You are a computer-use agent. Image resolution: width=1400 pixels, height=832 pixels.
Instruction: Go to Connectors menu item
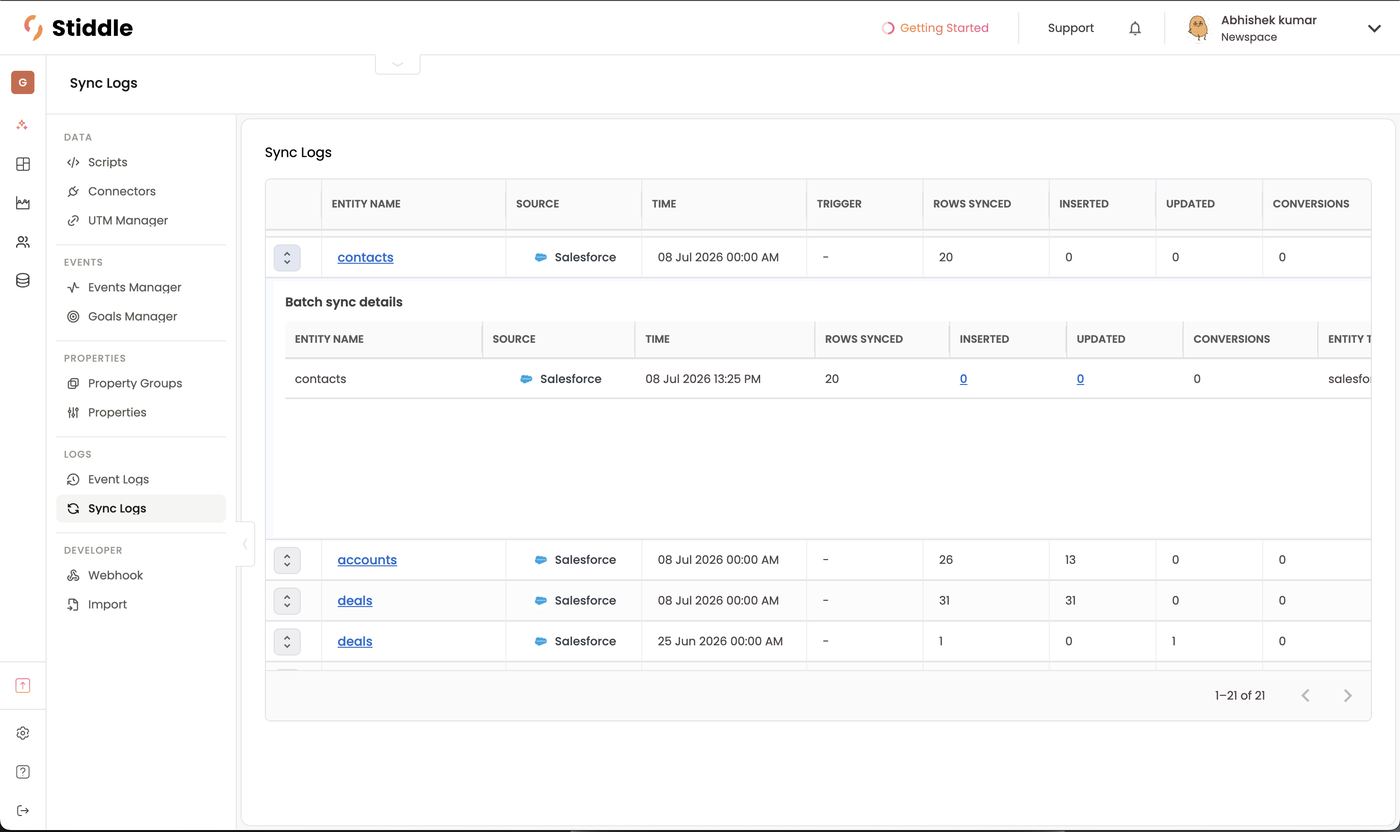(141, 191)
